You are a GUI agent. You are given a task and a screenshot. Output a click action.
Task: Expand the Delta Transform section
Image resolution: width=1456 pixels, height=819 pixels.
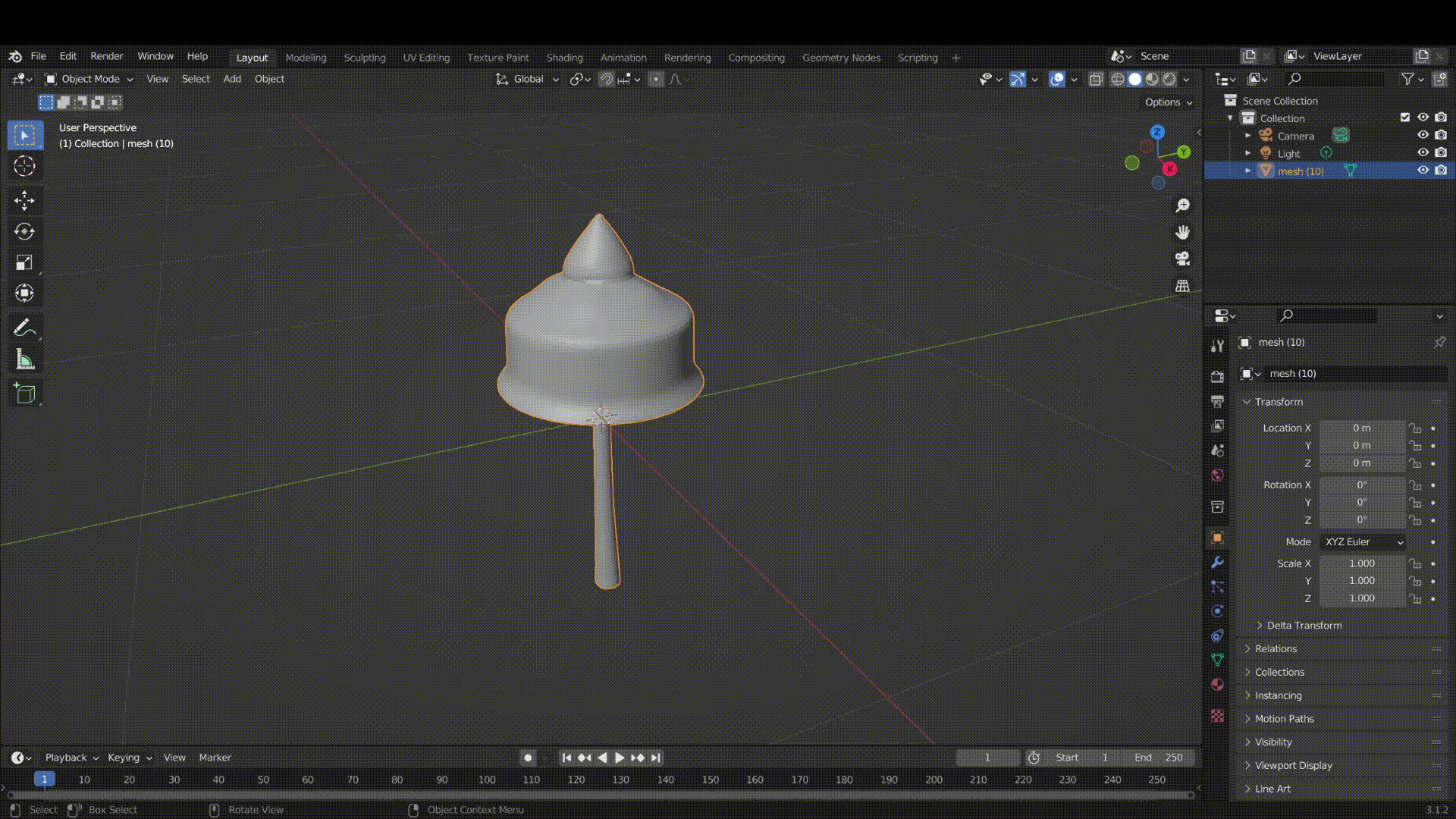pyautogui.click(x=1304, y=626)
